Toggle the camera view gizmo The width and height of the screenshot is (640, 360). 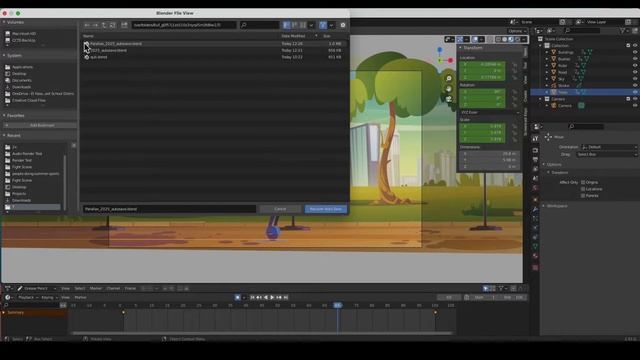click(x=449, y=99)
